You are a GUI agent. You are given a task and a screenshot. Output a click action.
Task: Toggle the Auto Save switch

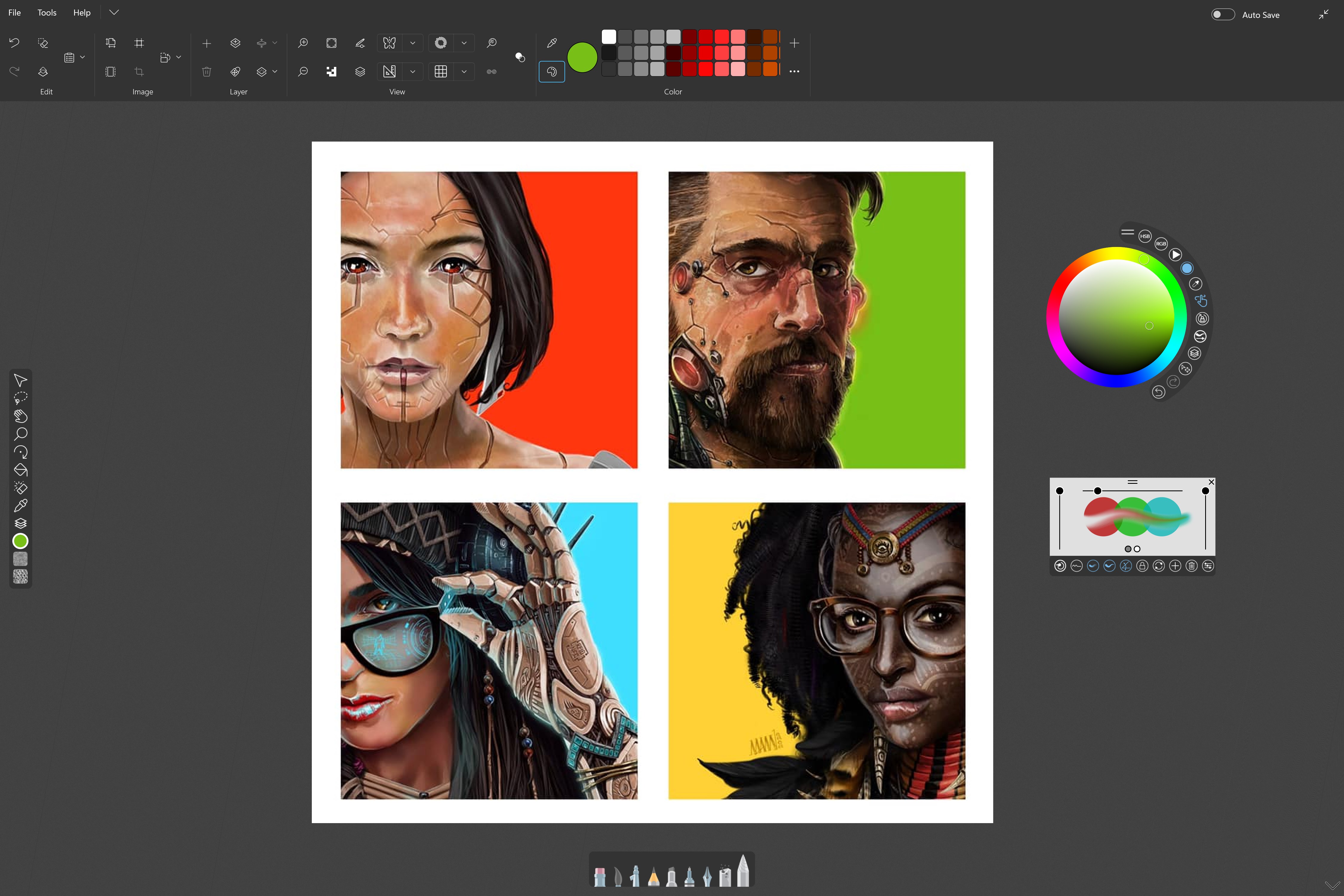[1223, 14]
